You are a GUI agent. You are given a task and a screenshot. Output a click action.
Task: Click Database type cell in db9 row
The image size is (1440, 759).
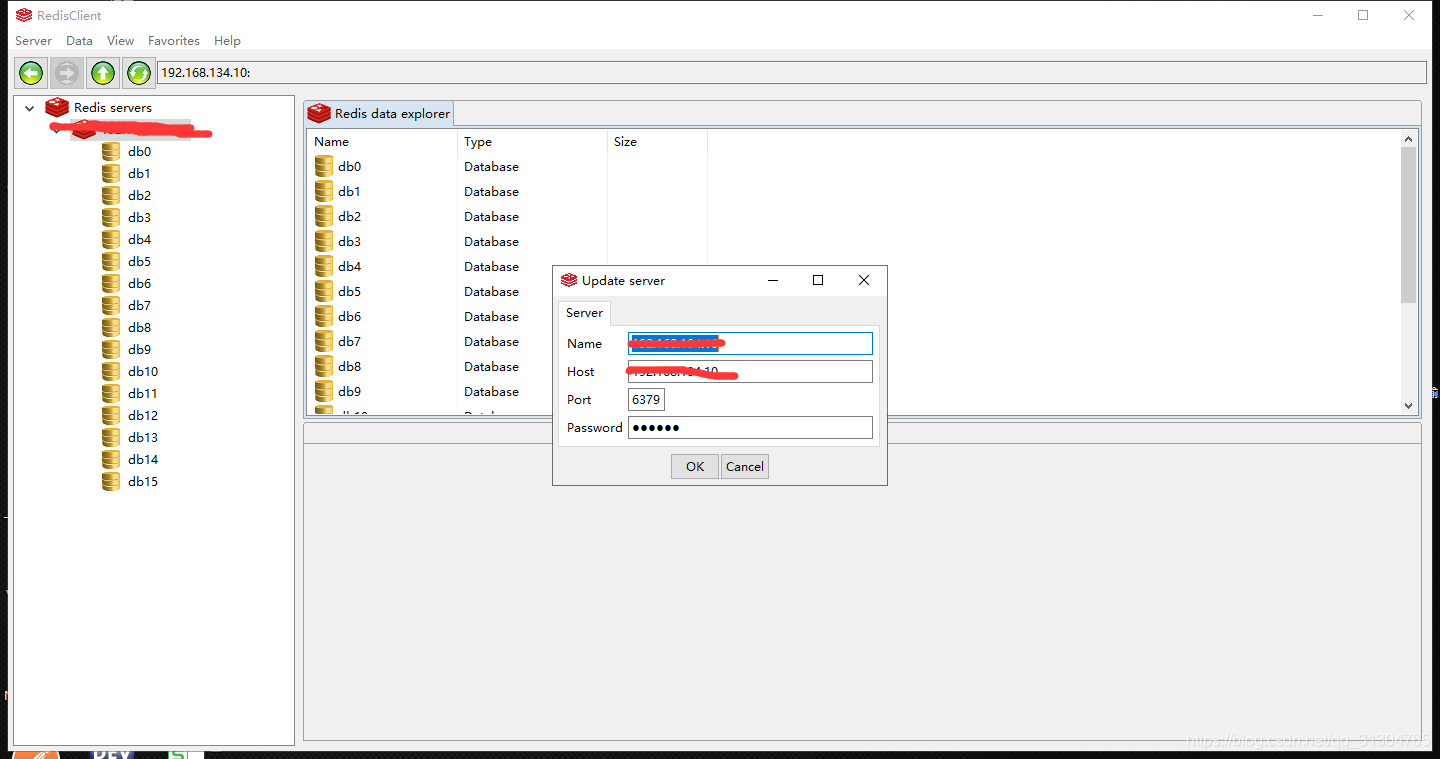pyautogui.click(x=491, y=392)
